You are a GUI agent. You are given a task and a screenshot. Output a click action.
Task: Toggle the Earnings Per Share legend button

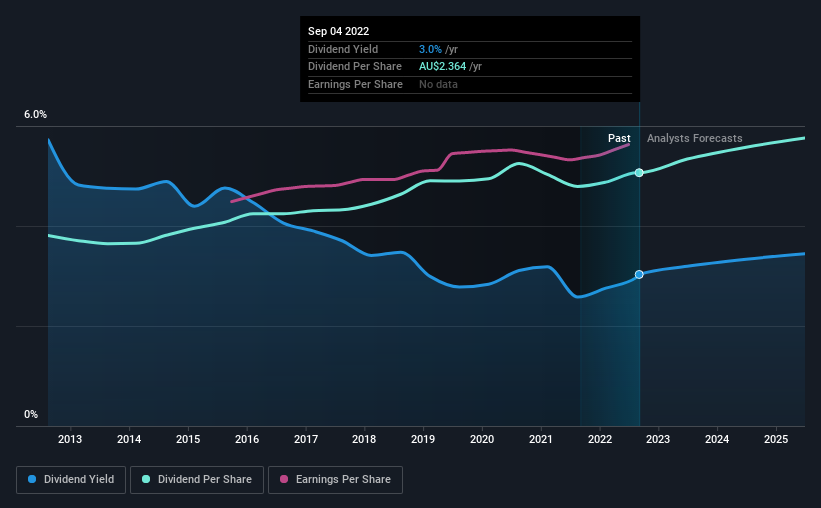pyautogui.click(x=335, y=480)
